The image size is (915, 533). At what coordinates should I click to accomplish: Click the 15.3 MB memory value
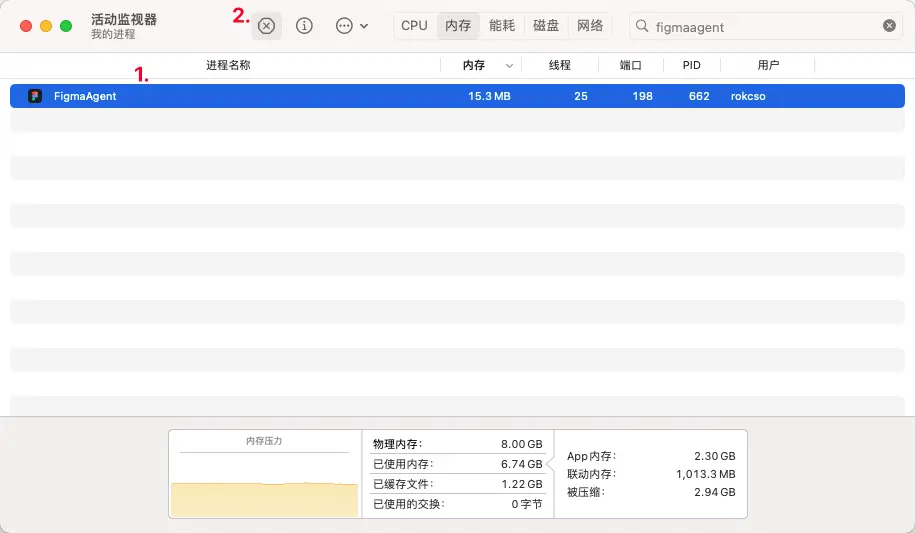tap(489, 96)
